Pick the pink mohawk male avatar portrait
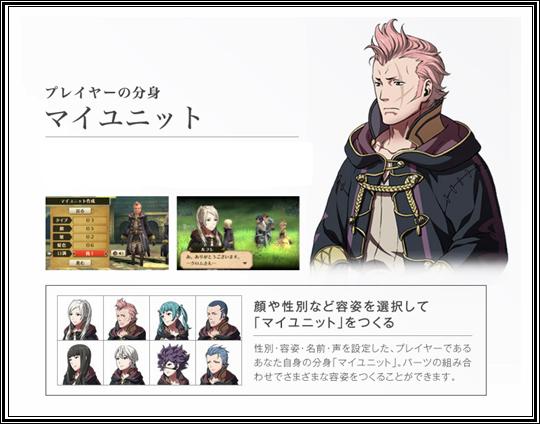This screenshot has height=424, width=540. tap(127, 318)
